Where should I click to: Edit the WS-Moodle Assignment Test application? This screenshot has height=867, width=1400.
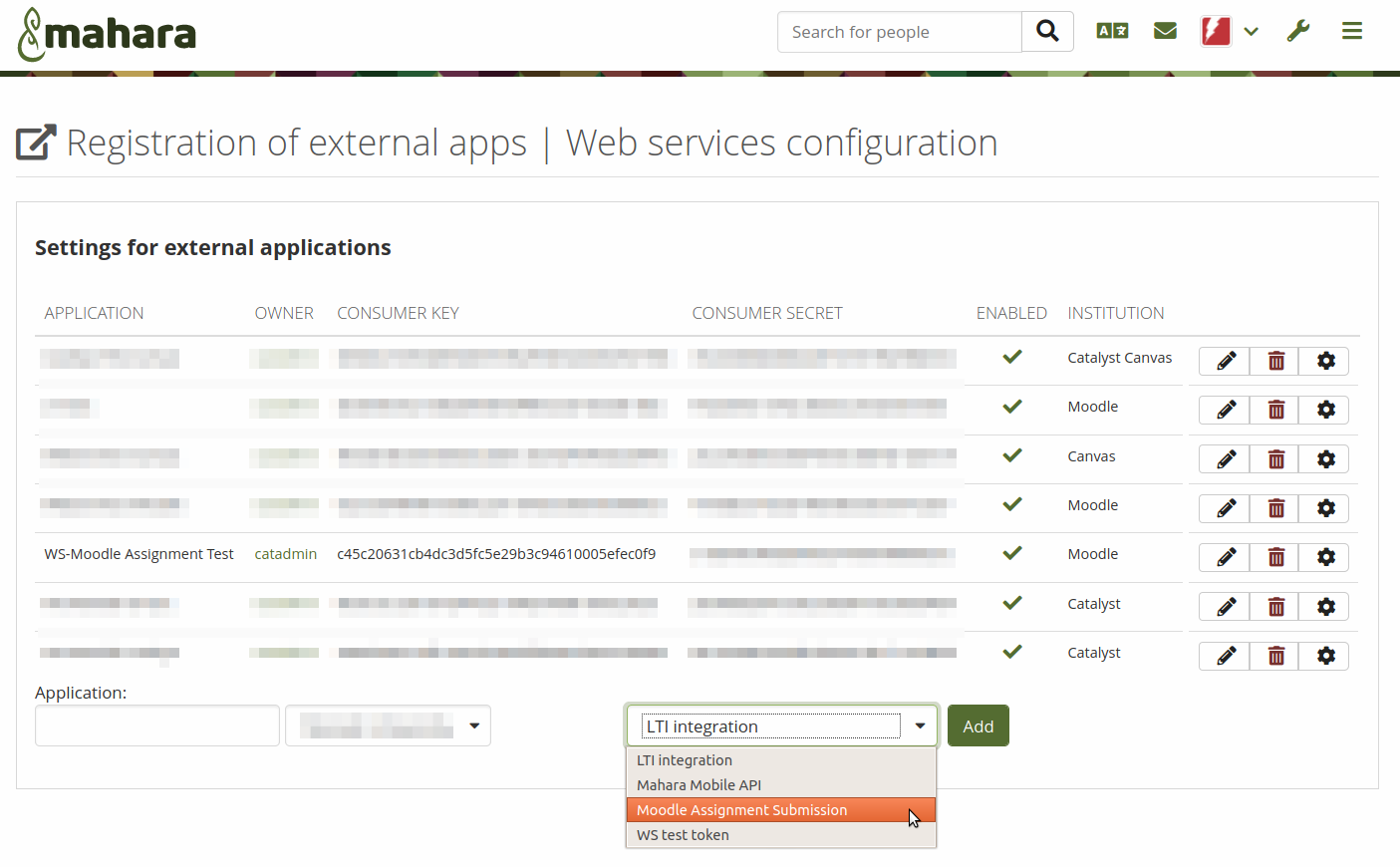point(1226,557)
